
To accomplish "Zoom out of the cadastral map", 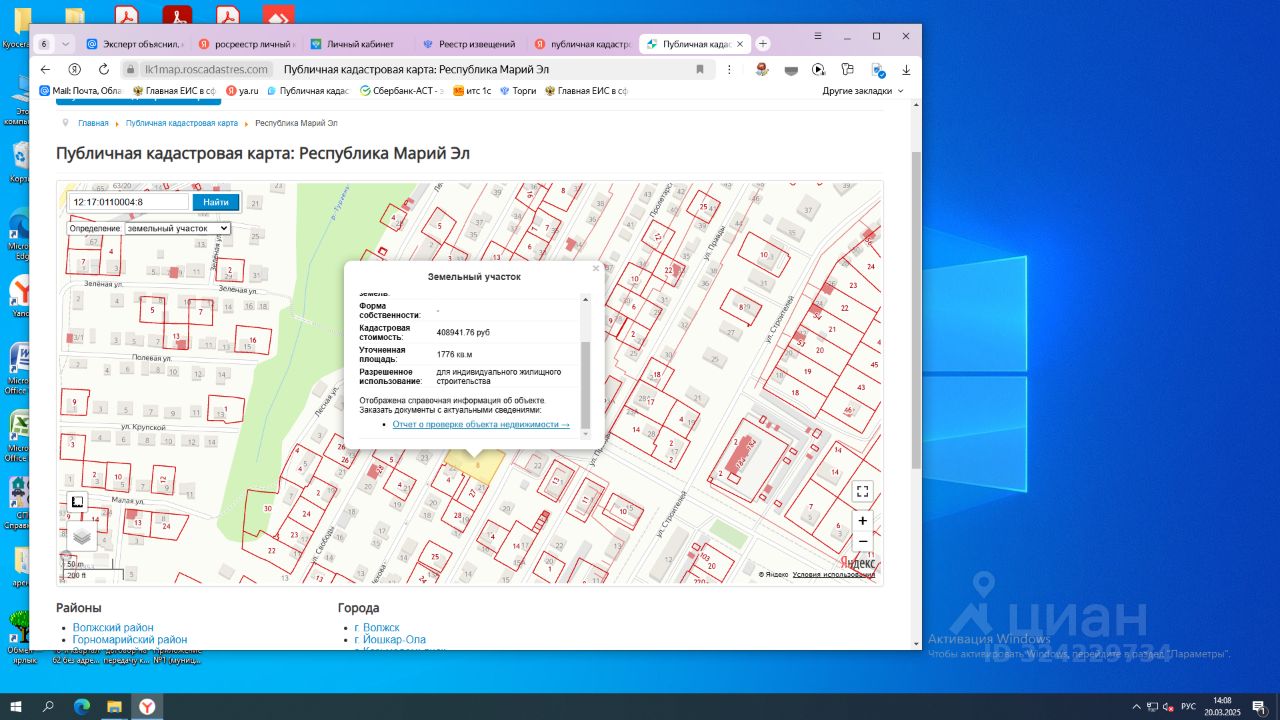I will point(862,542).
